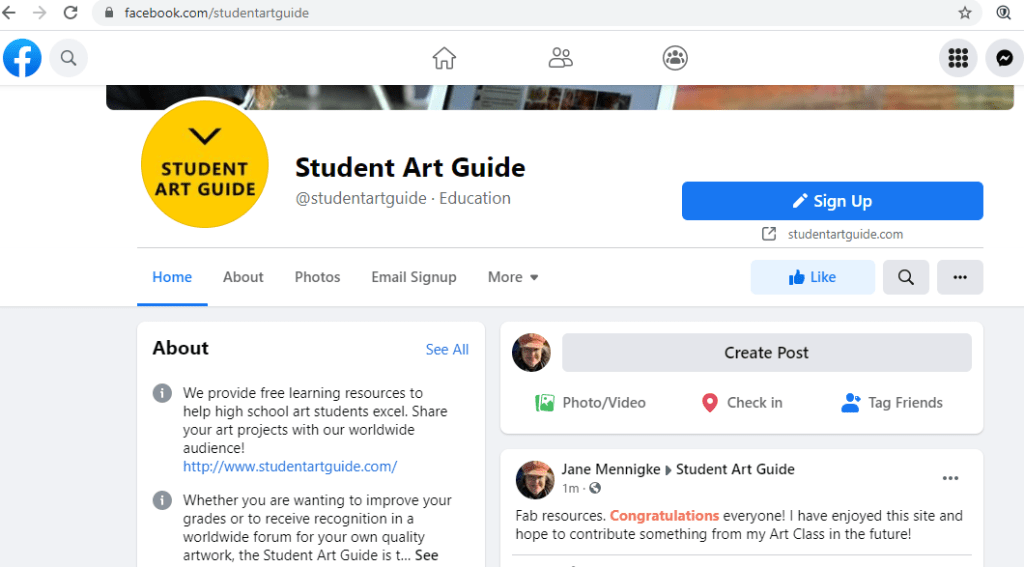Switch to the About tab
The image size is (1024, 567).
point(243,277)
